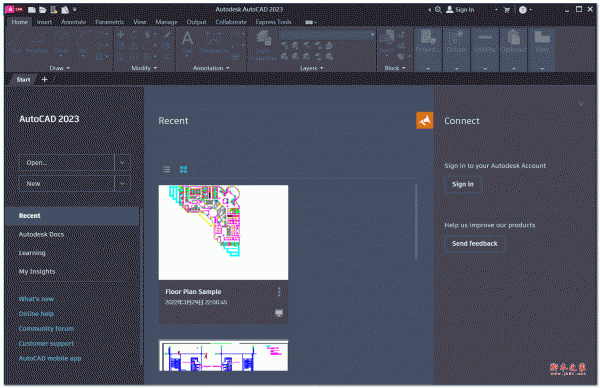
Task: Select the Express Tools ribbon tab
Action: (x=273, y=22)
